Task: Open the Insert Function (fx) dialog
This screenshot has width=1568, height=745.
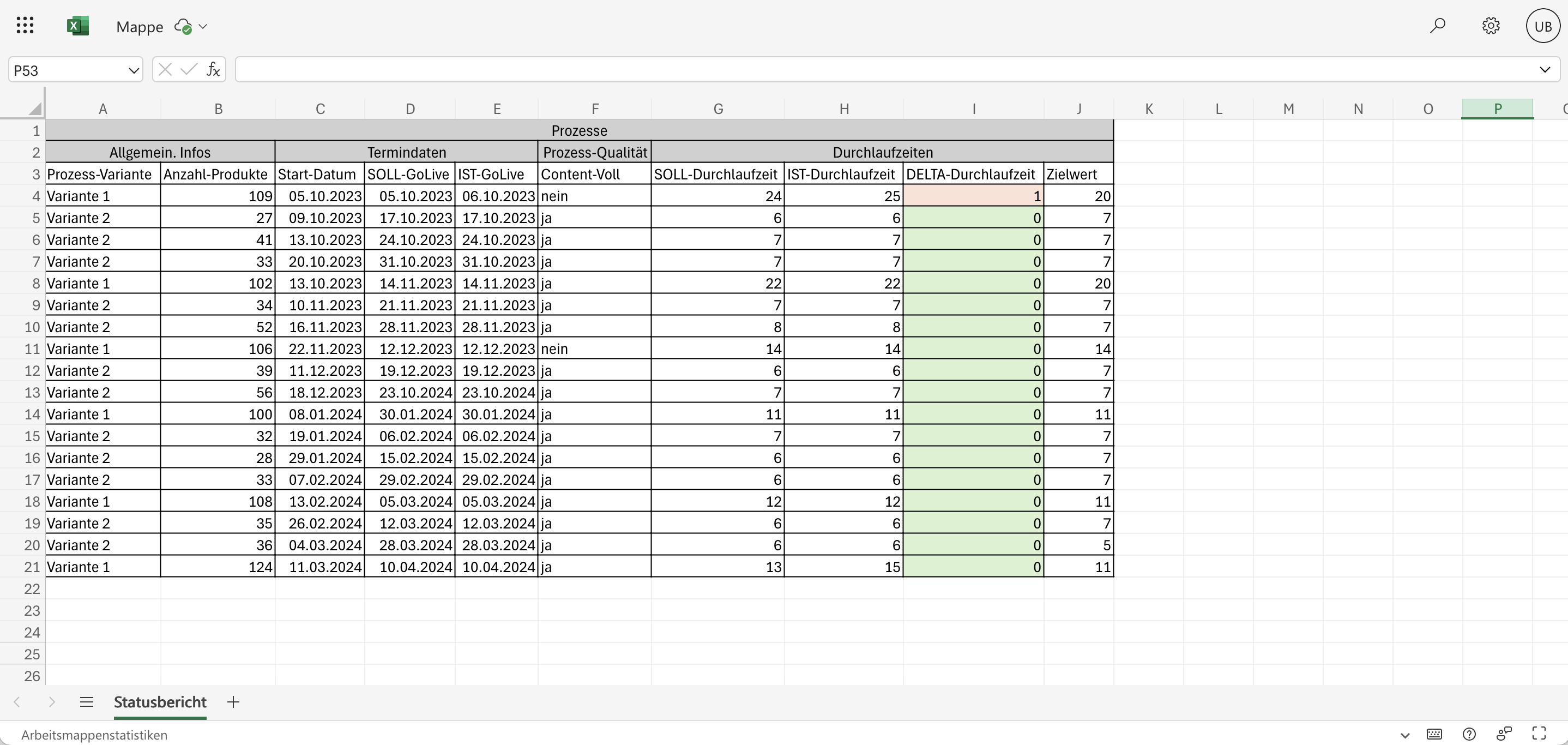Action: coord(213,69)
